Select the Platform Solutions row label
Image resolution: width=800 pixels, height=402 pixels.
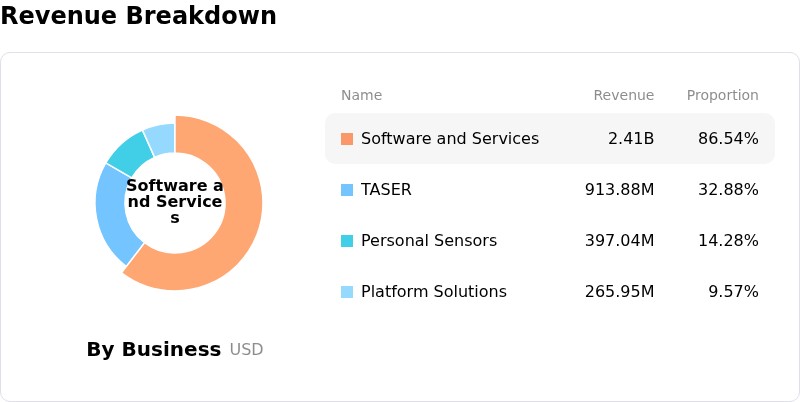tap(434, 291)
